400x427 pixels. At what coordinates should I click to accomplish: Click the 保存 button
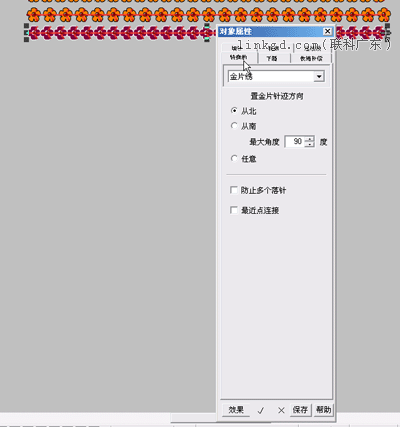point(300,410)
